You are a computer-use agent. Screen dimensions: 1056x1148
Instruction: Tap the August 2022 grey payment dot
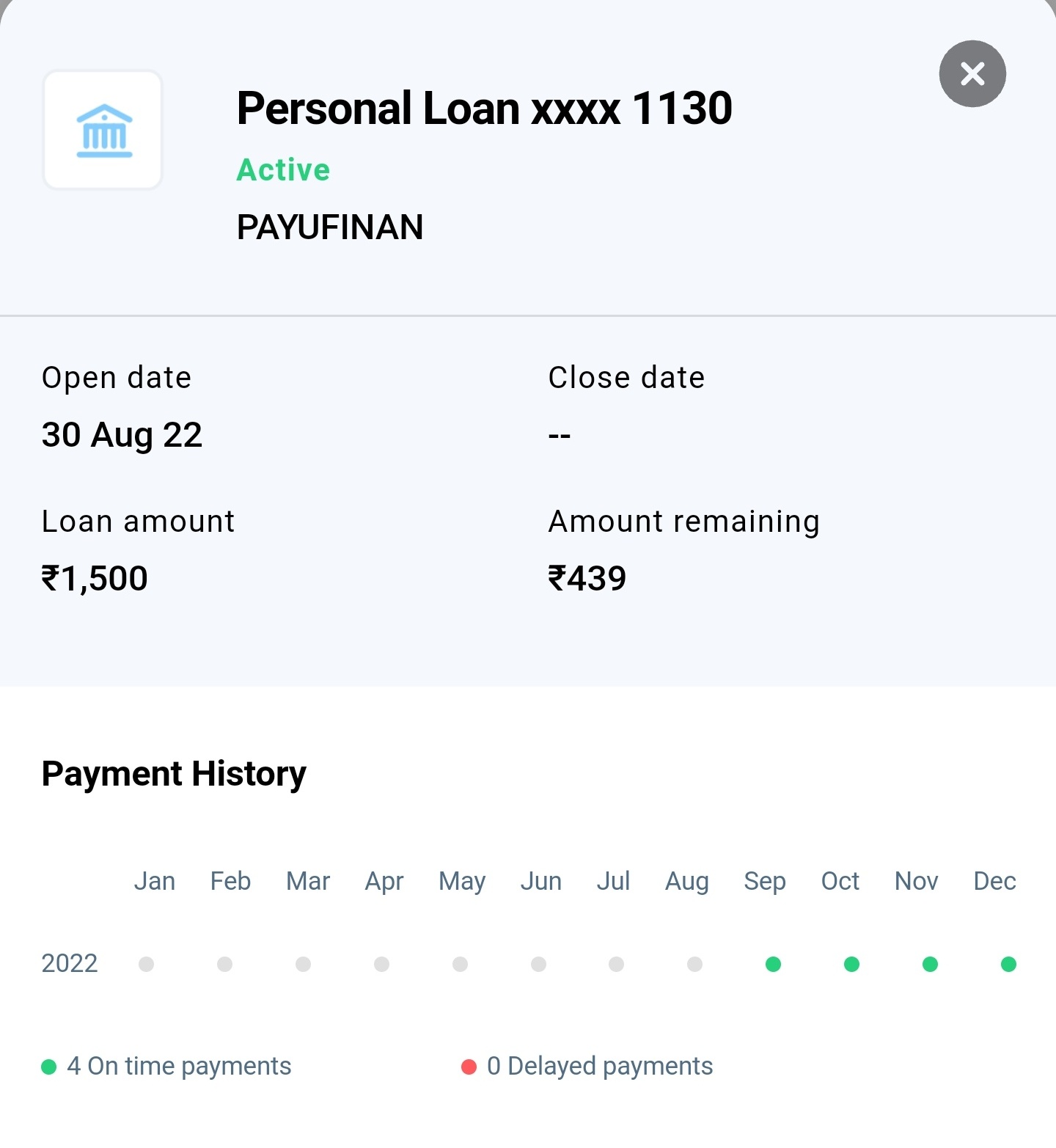pos(694,964)
